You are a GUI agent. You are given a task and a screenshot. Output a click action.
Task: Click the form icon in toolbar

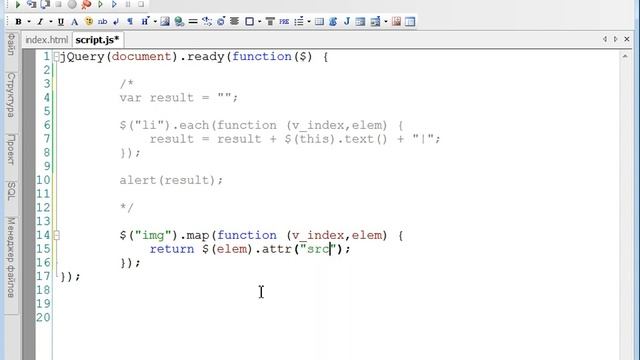click(x=360, y=22)
